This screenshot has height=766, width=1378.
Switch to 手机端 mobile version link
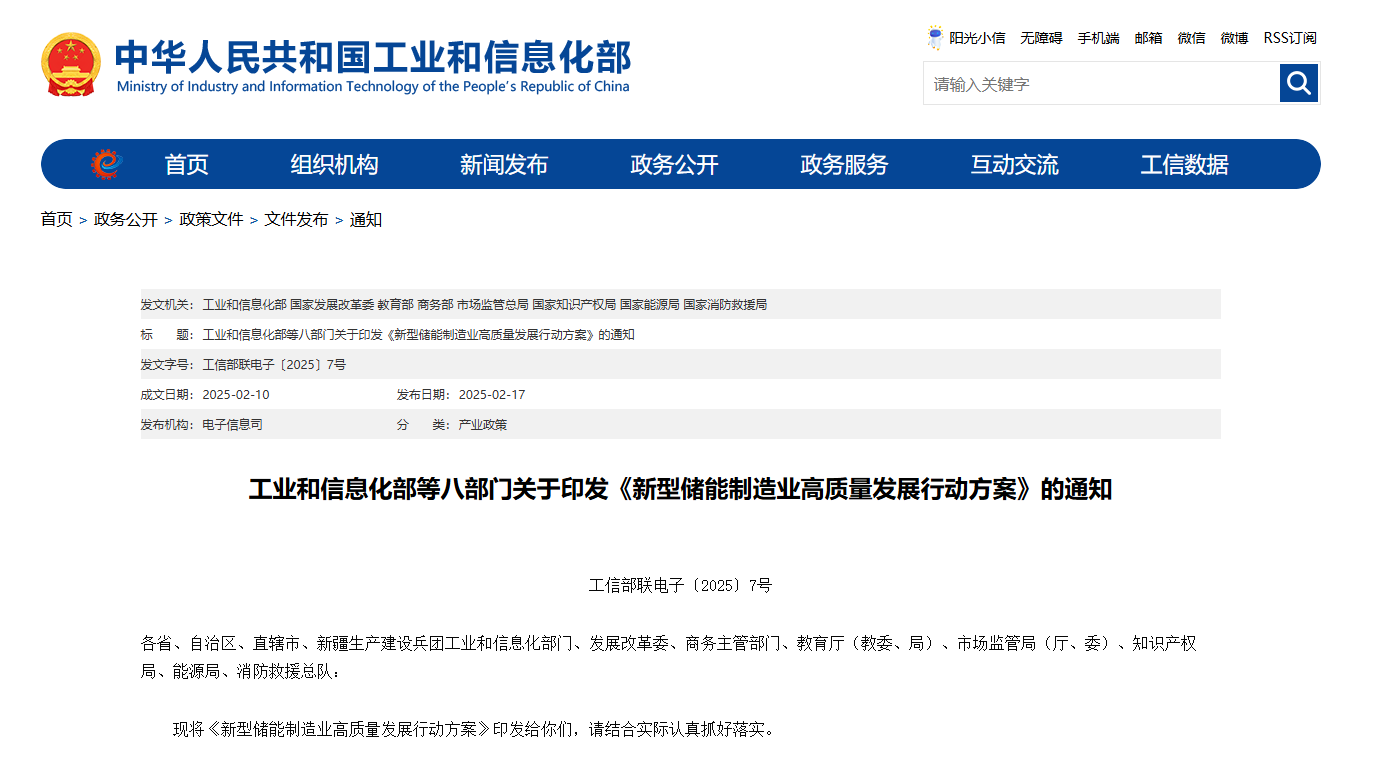coord(1098,38)
